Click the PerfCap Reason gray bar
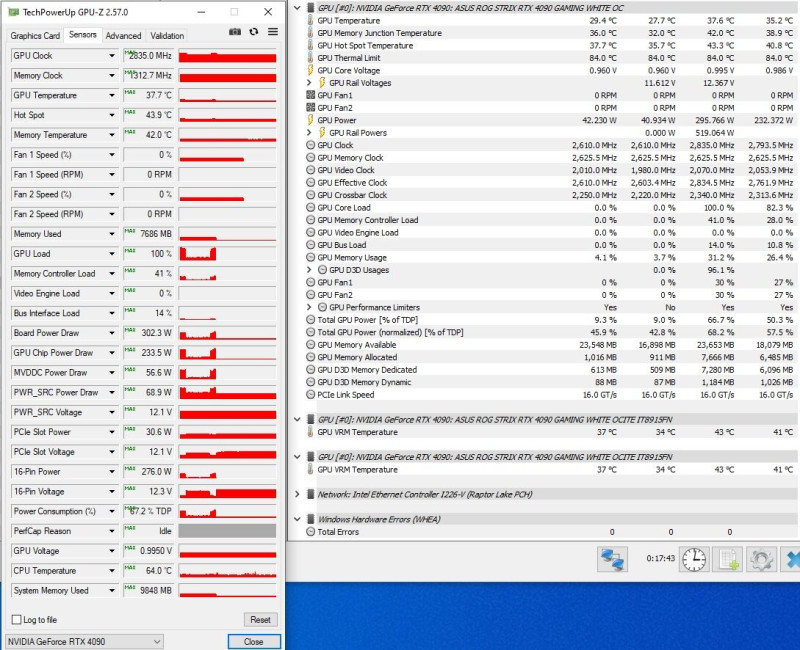Viewport: 800px width, 650px height. tap(228, 531)
